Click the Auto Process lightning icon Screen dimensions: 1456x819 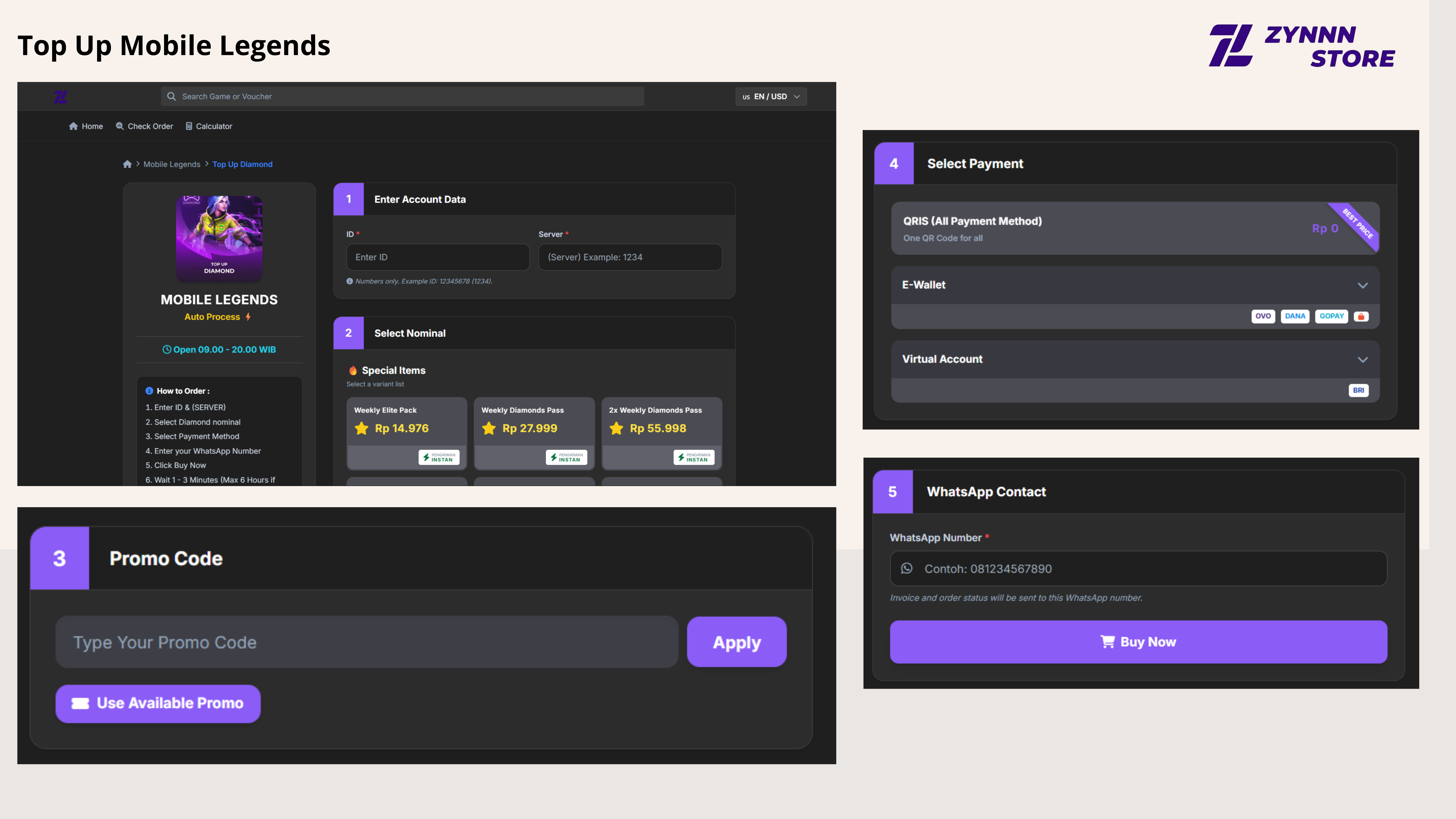[248, 317]
